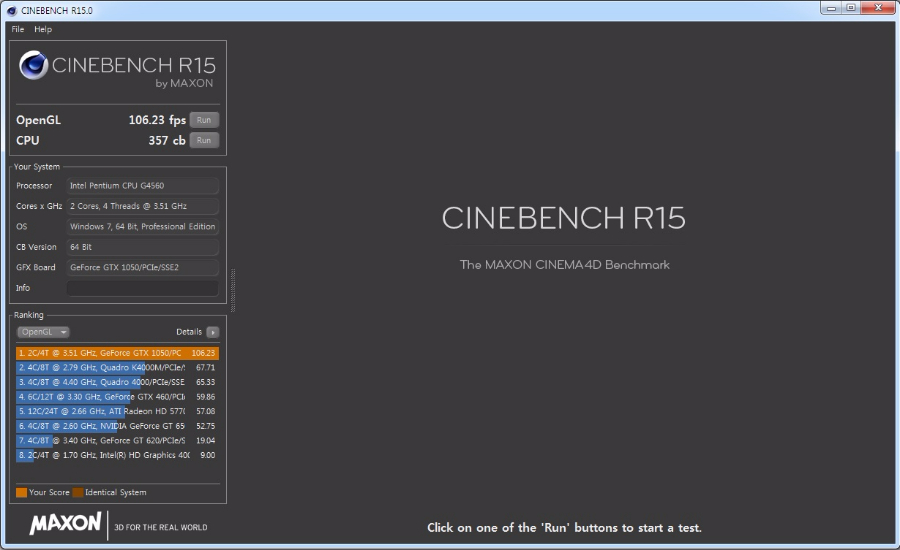Maximize the Cinebench window
This screenshot has width=900, height=550.
[851, 8]
